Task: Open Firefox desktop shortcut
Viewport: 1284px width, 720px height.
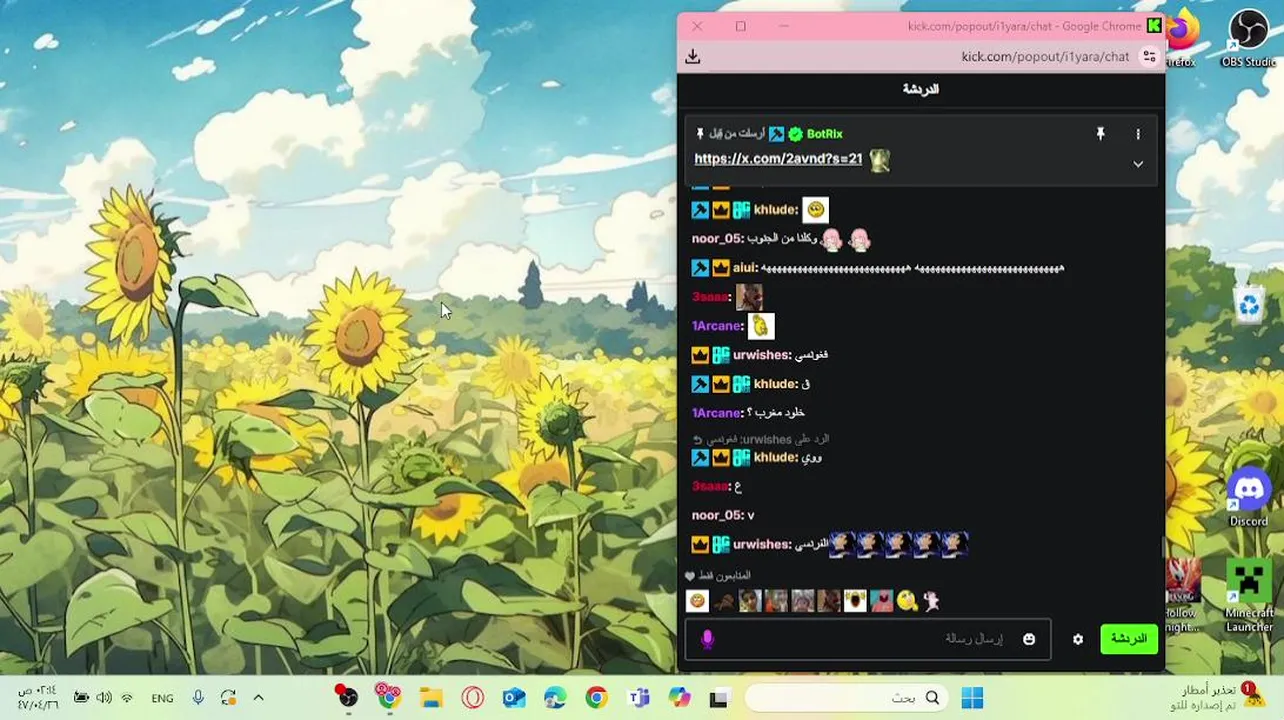Action: pos(1183,38)
